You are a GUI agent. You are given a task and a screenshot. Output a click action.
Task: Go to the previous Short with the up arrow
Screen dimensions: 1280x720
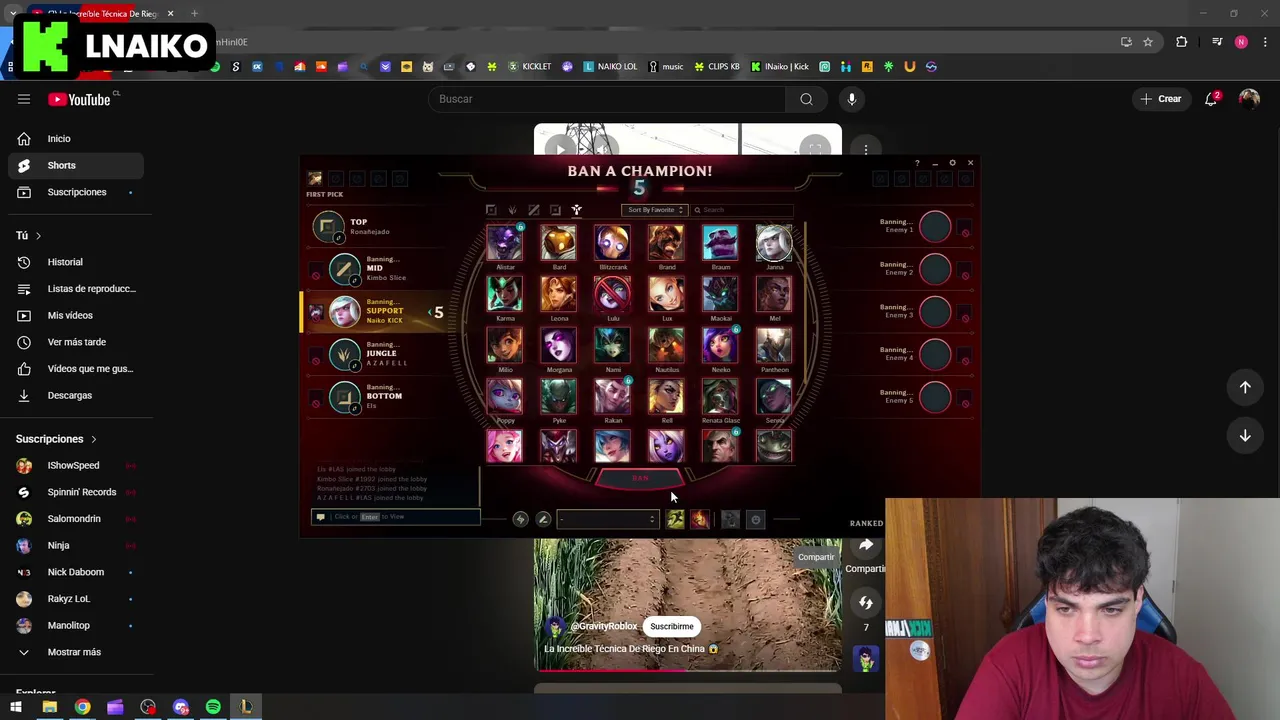(1245, 387)
